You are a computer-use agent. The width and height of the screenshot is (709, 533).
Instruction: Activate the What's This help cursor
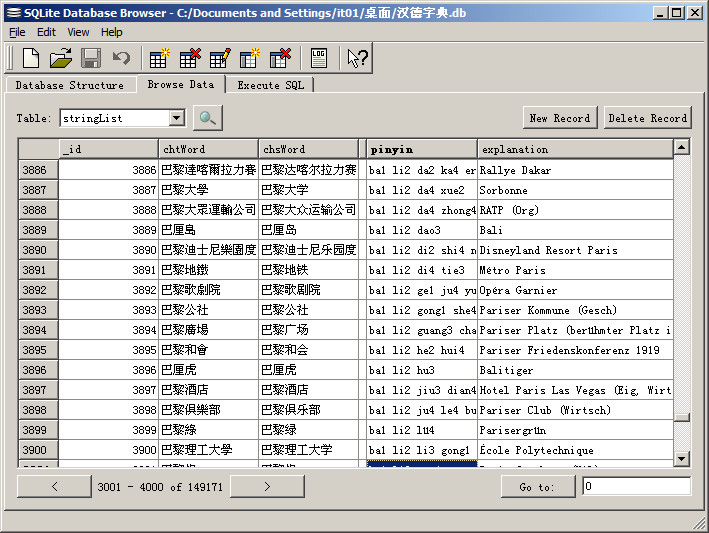pos(357,58)
